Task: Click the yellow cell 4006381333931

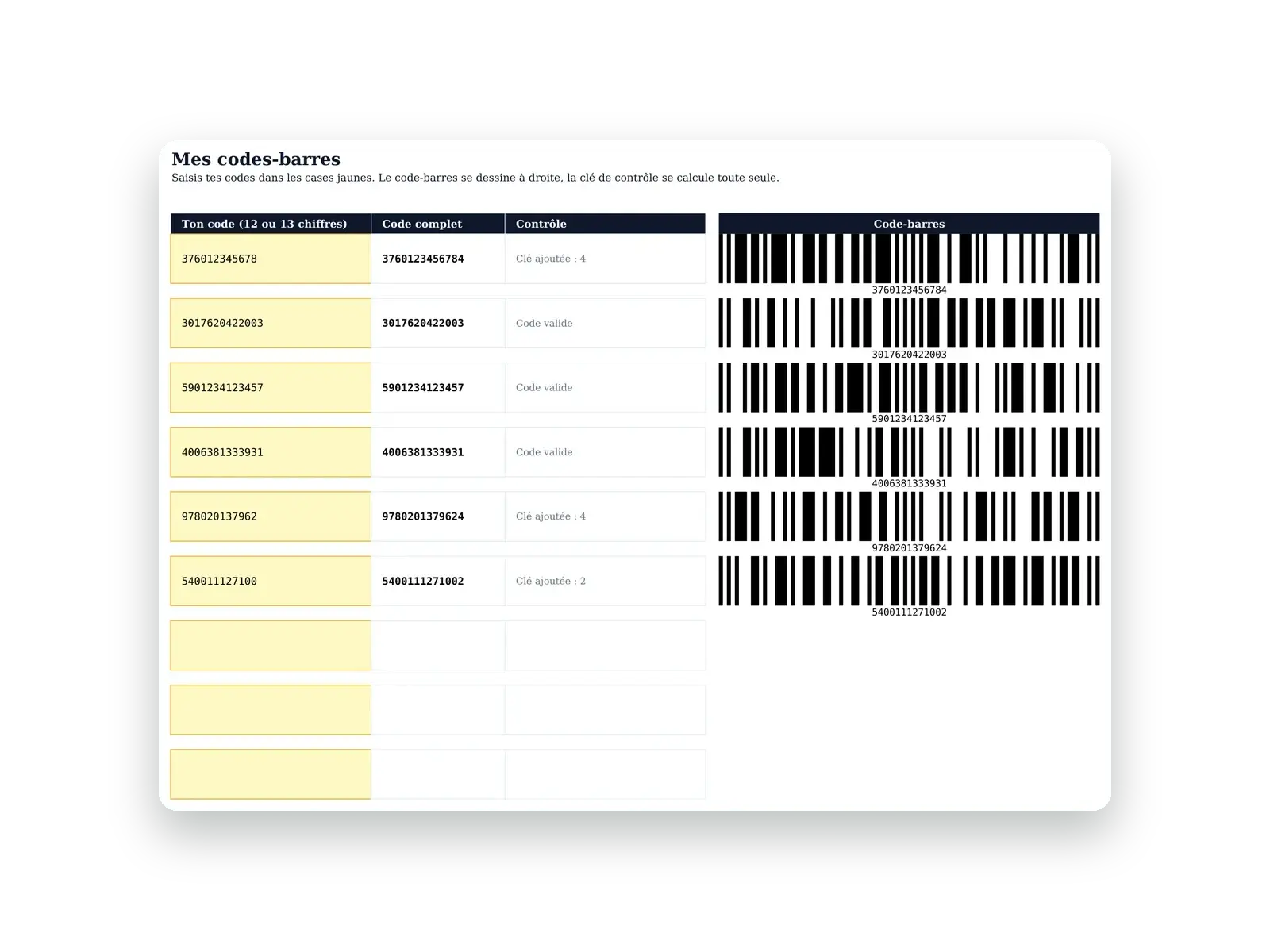Action: 271,452
